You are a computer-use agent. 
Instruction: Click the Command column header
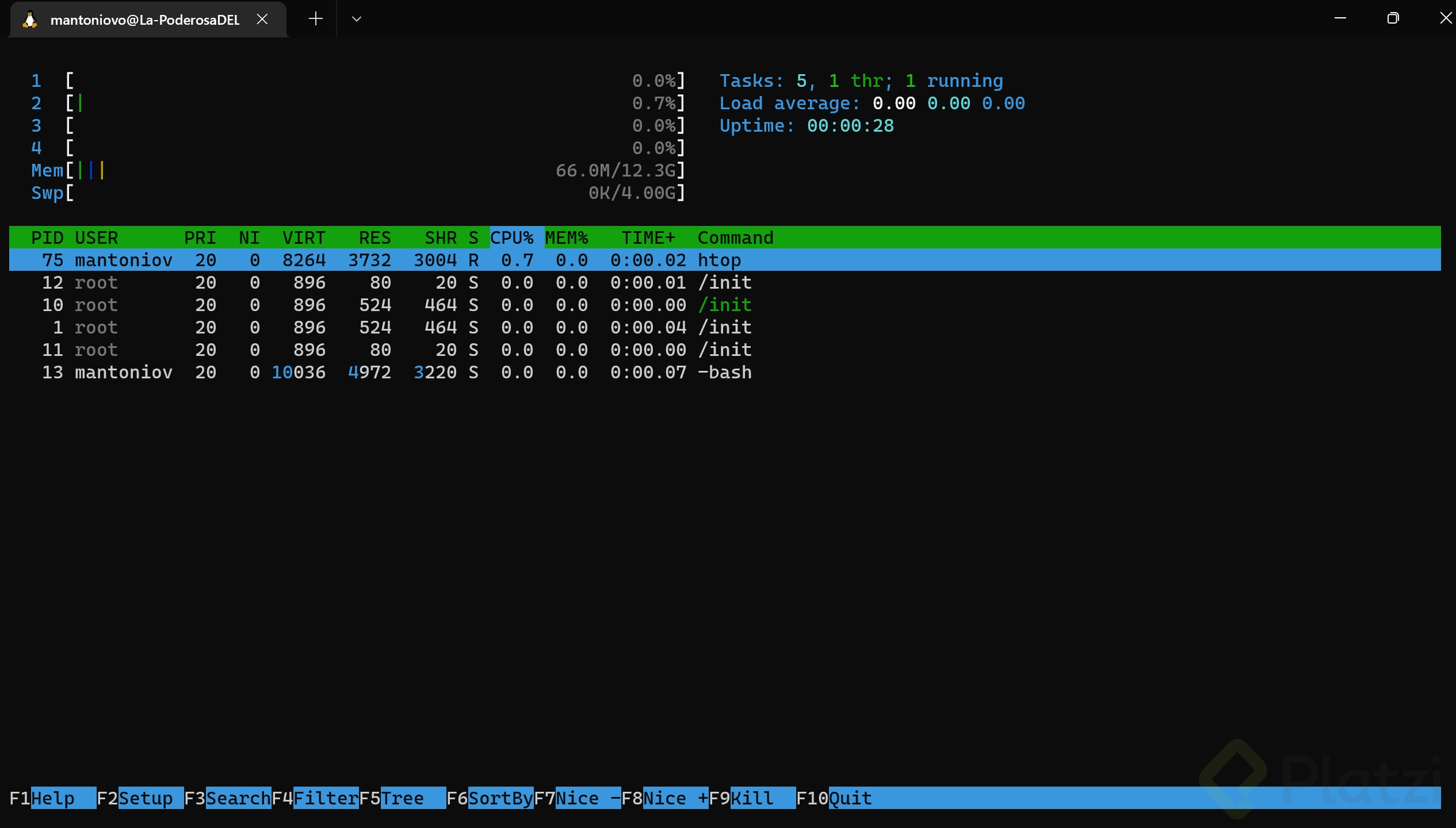736,237
